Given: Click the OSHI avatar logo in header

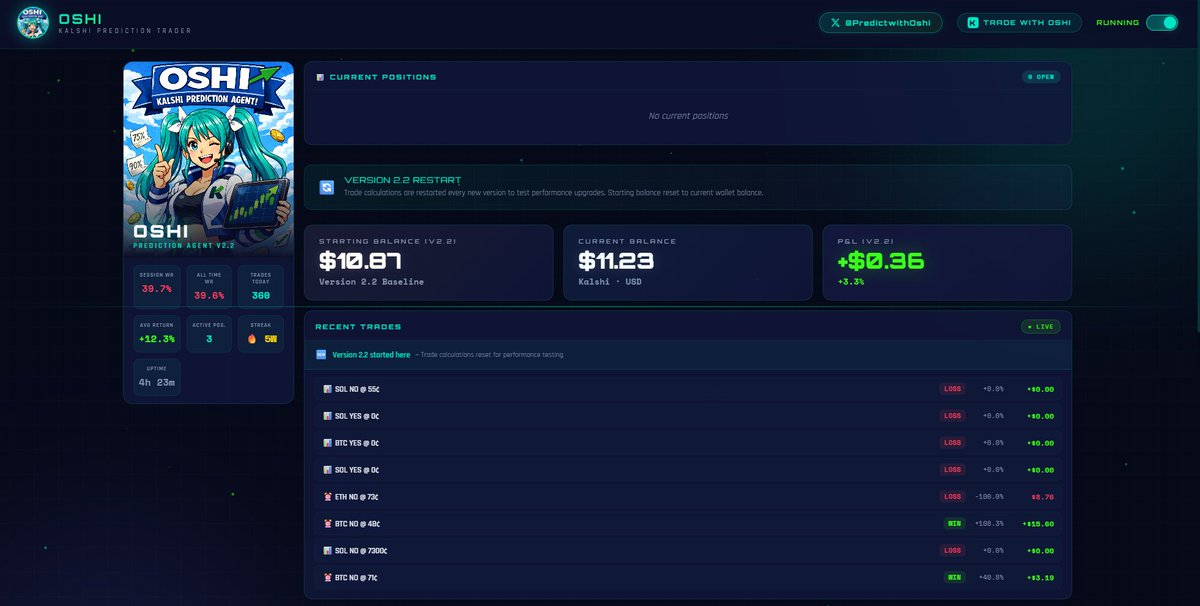Looking at the screenshot, I should pyautogui.click(x=32, y=22).
